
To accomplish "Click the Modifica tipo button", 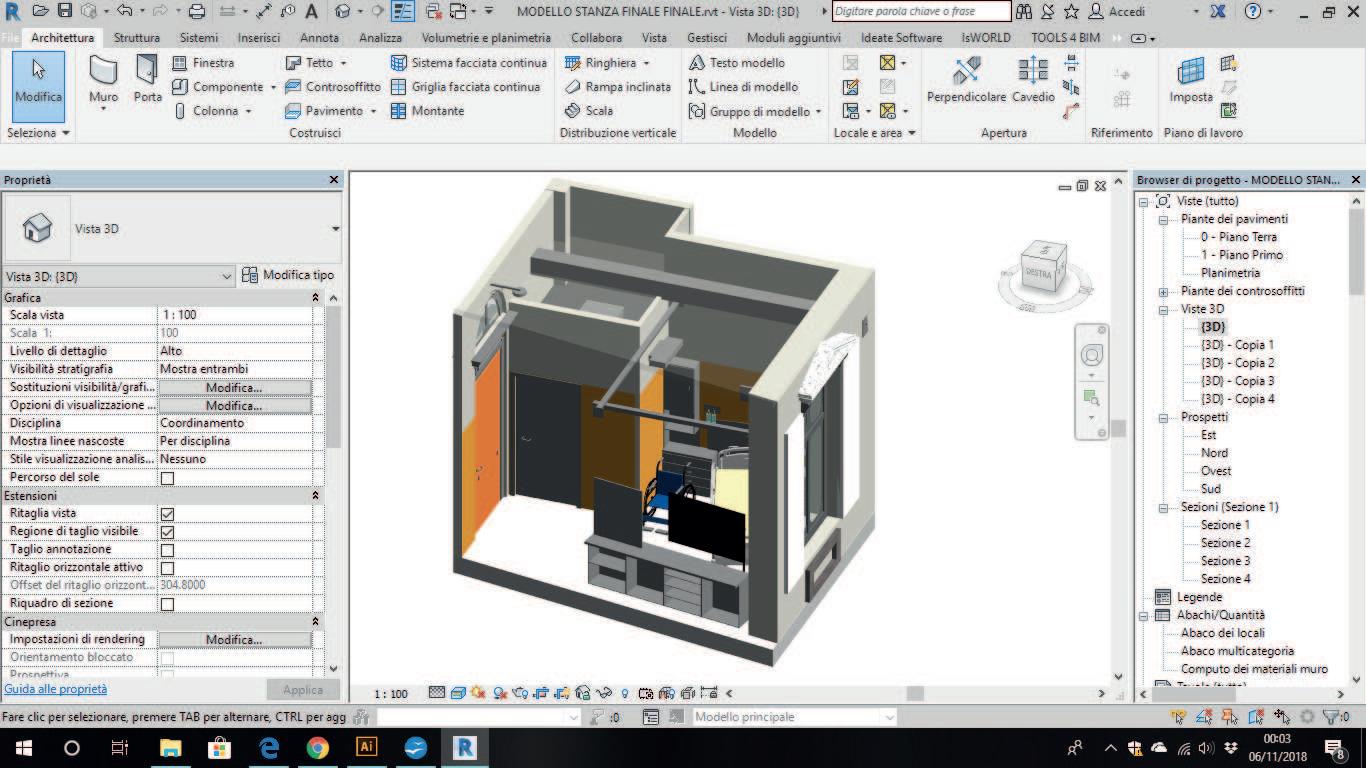I will 288,275.
